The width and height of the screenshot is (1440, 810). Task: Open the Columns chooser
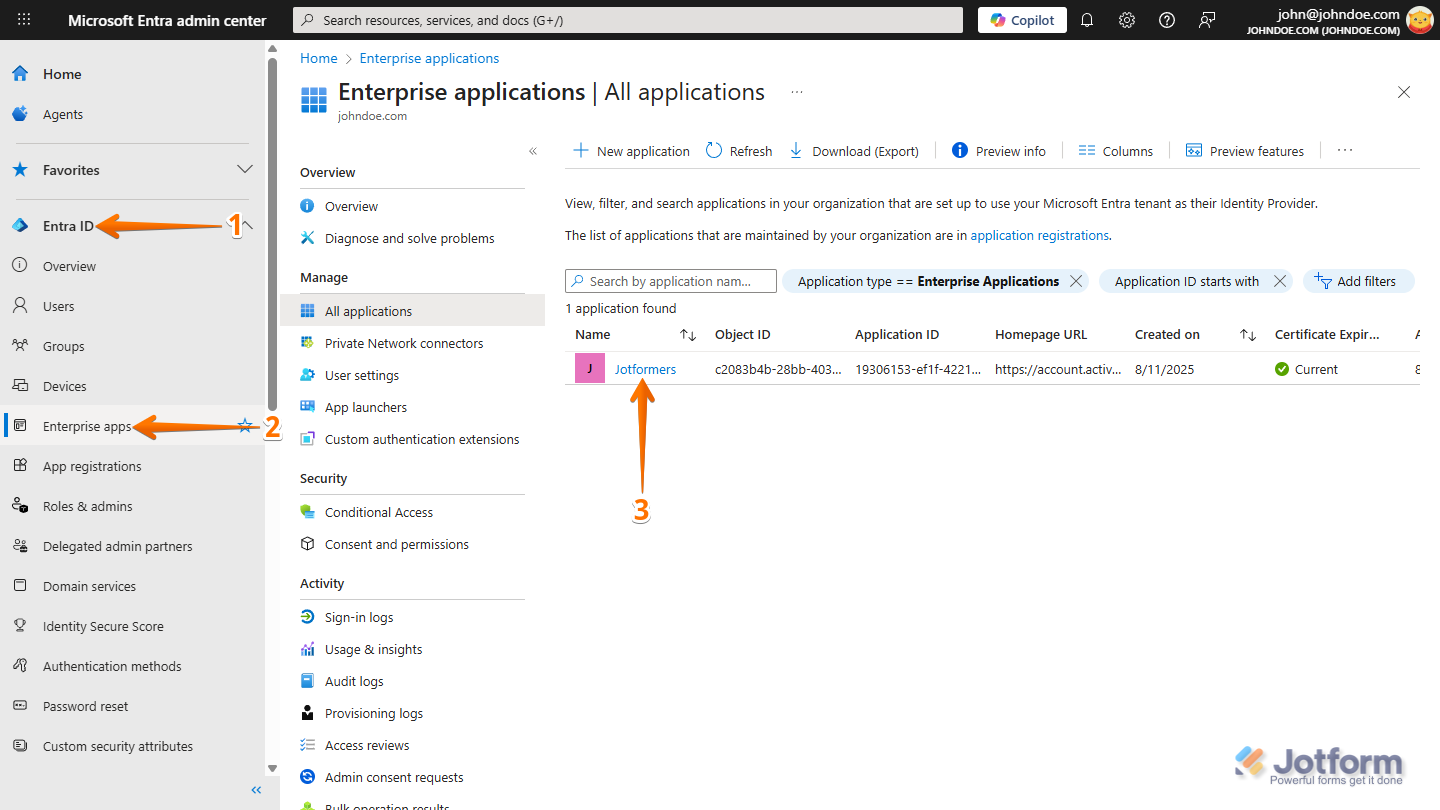click(1116, 151)
